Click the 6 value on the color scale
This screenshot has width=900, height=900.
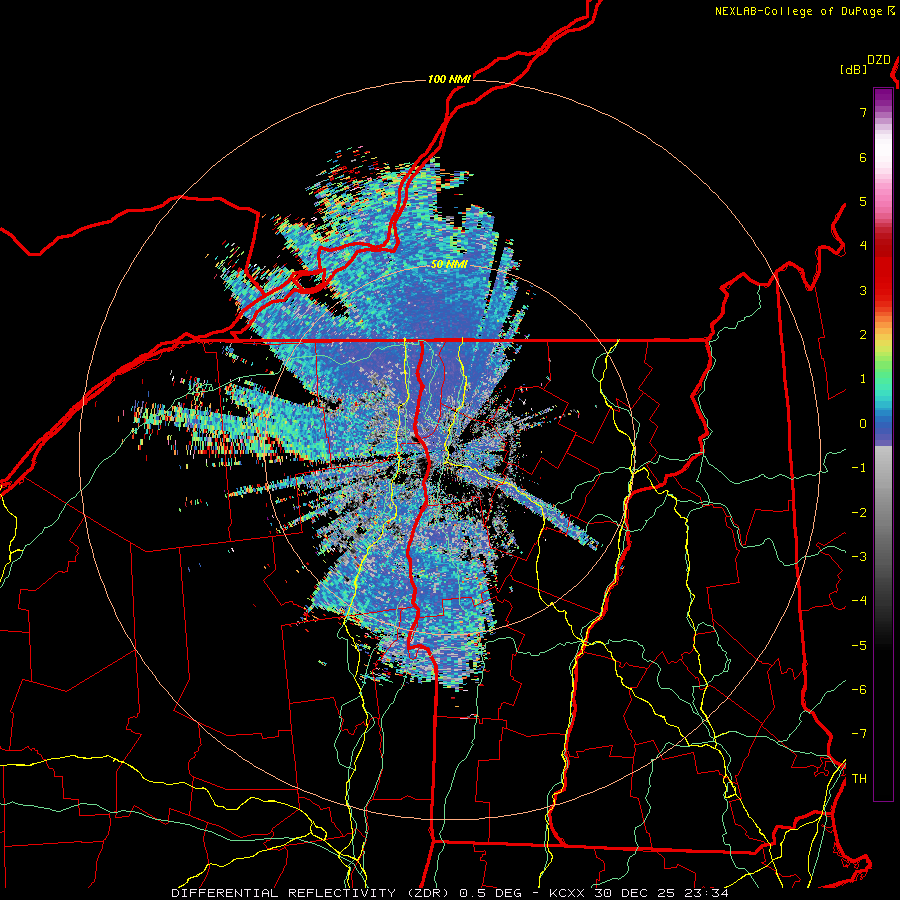[863, 157]
